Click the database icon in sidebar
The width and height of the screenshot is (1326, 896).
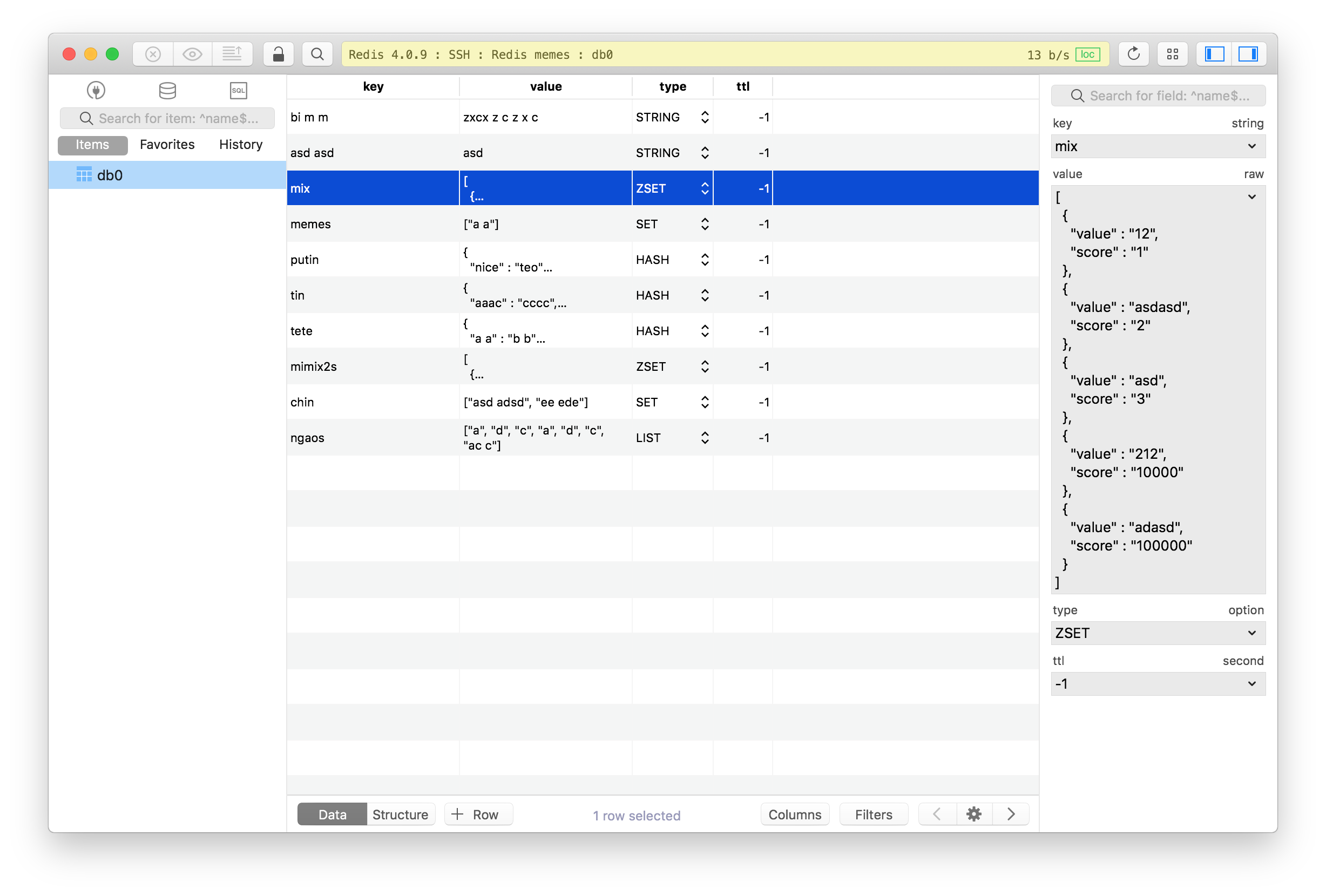click(x=166, y=90)
